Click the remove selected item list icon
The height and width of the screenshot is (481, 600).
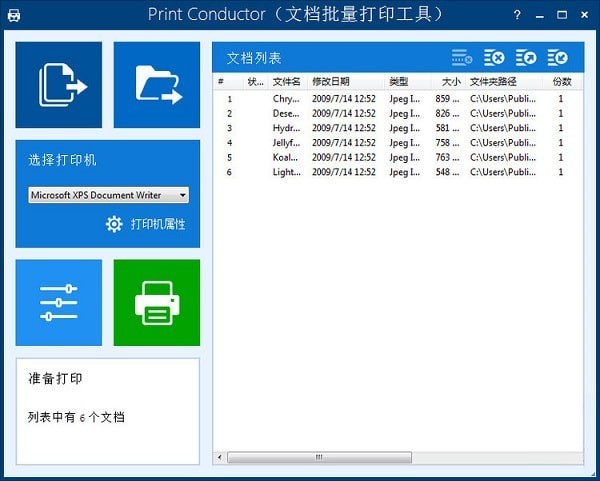461,58
